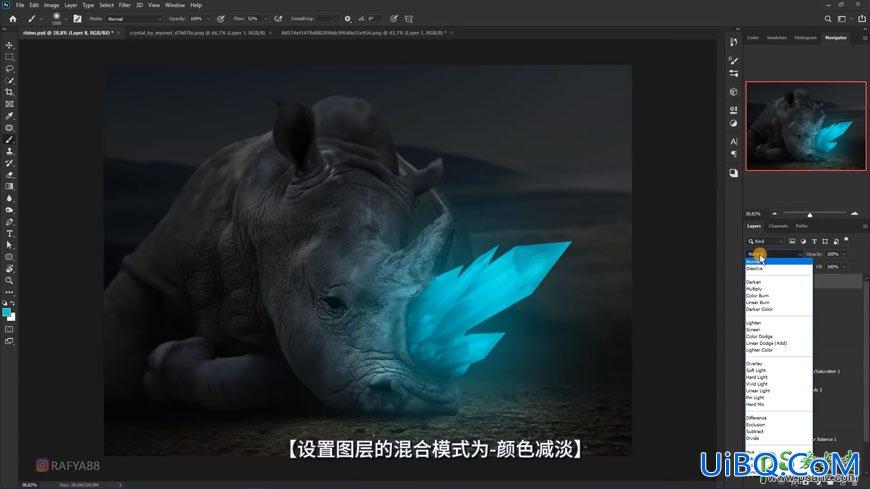Select the Horizontal Type tool
This screenshot has width=870, height=489.
tap(9, 234)
